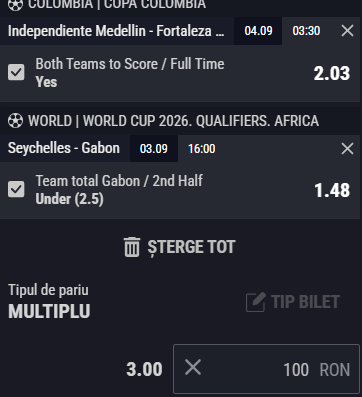Click the 3.00 total odds value
362x397 pixels.
click(x=144, y=369)
